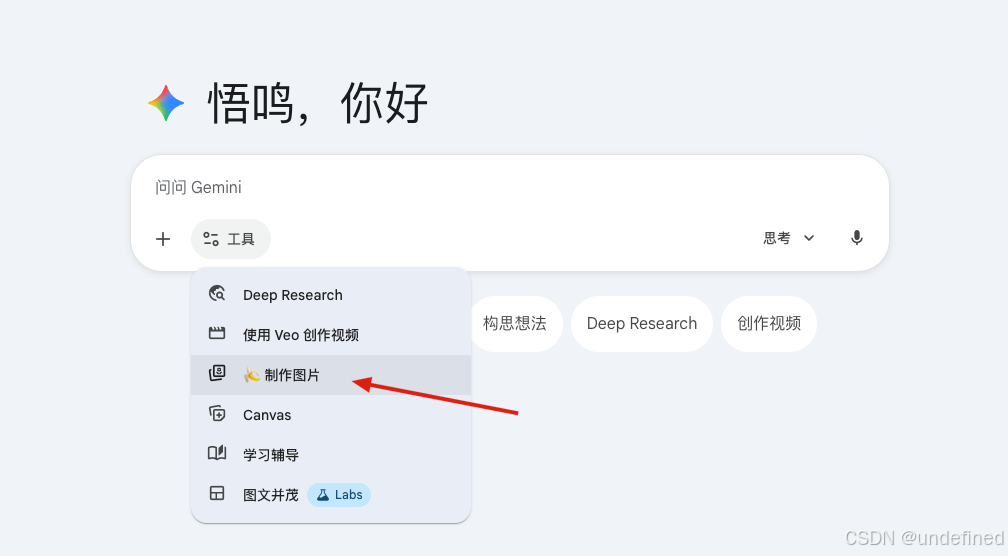1008x556 pixels.
Task: Choose Canvas from the tools menu
Action: click(331, 415)
